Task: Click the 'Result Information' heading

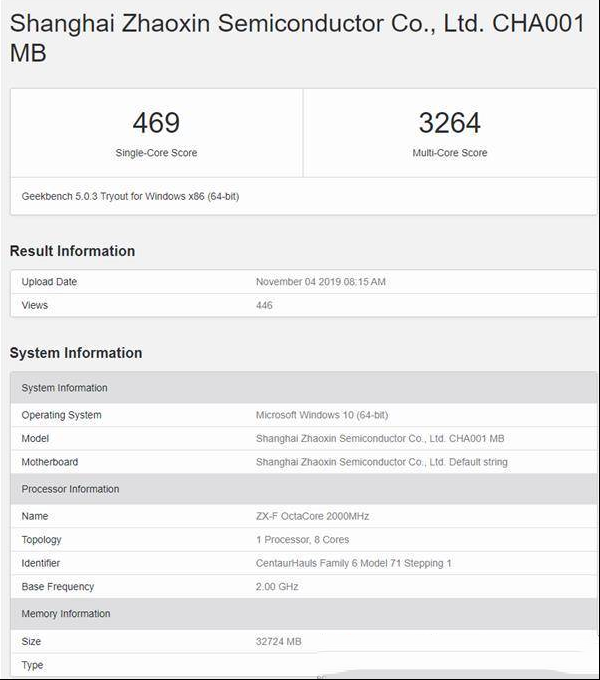Action: click(72, 251)
